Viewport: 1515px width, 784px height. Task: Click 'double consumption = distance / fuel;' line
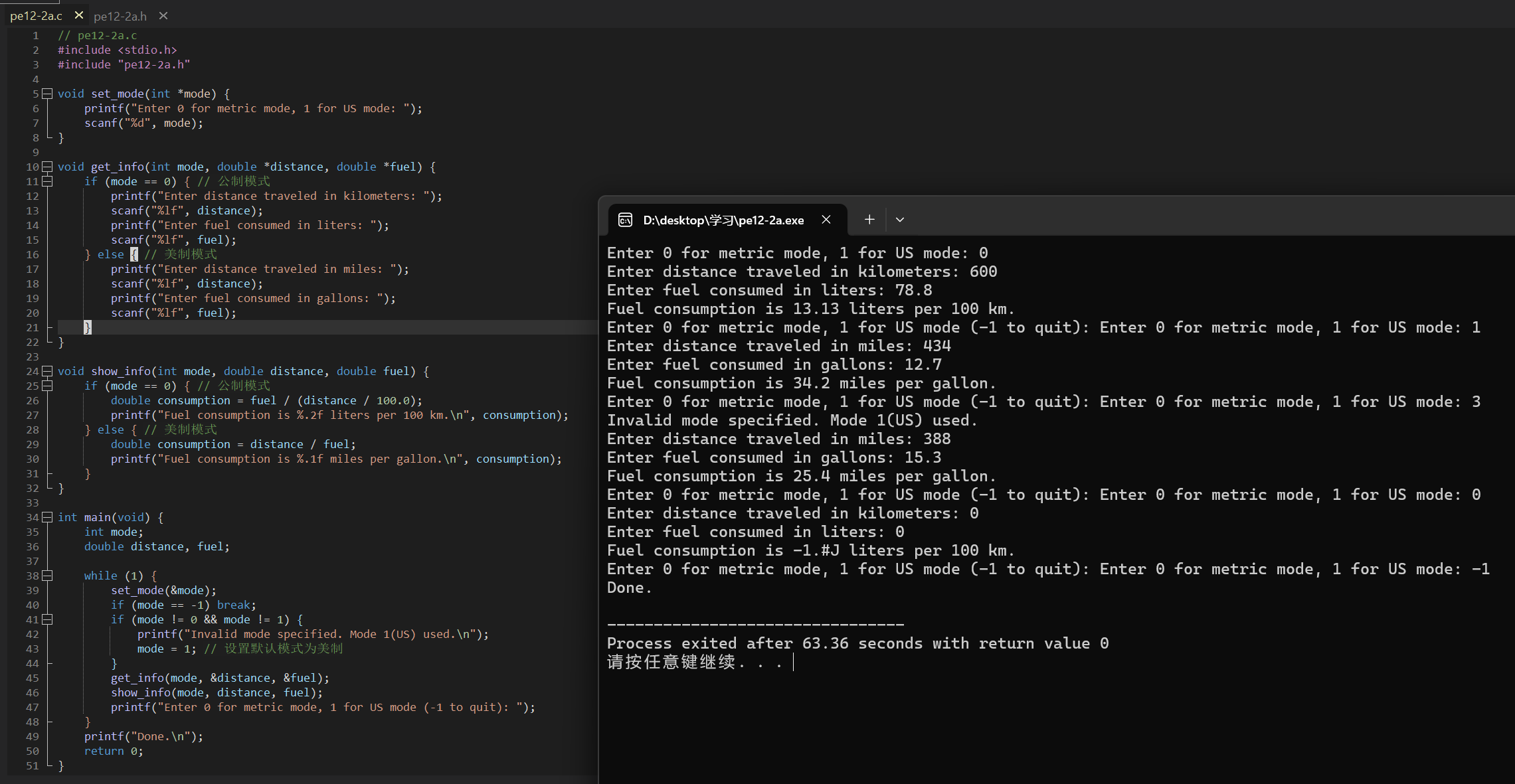pyautogui.click(x=233, y=444)
